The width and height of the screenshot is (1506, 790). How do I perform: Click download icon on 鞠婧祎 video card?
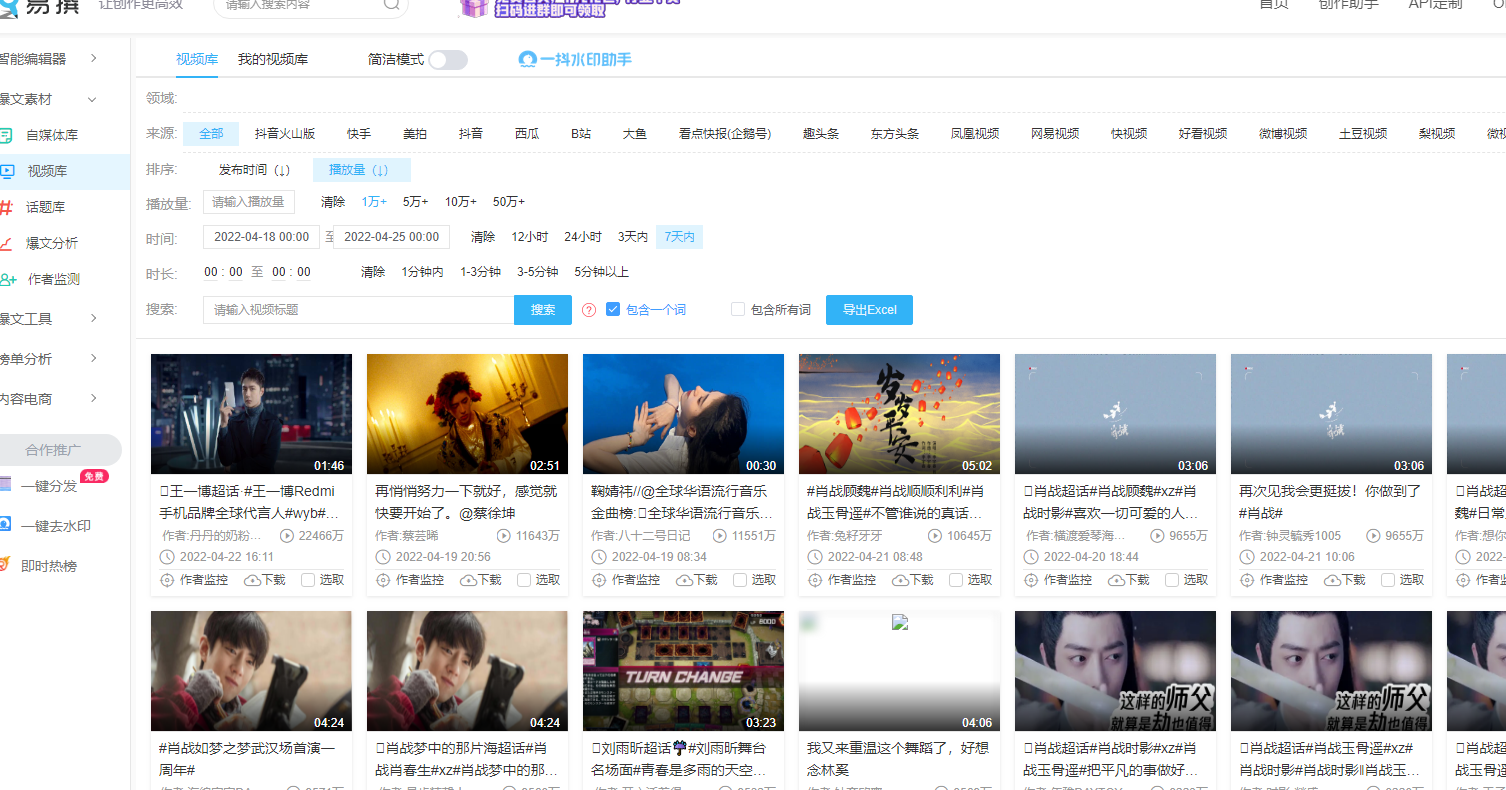click(x=684, y=580)
